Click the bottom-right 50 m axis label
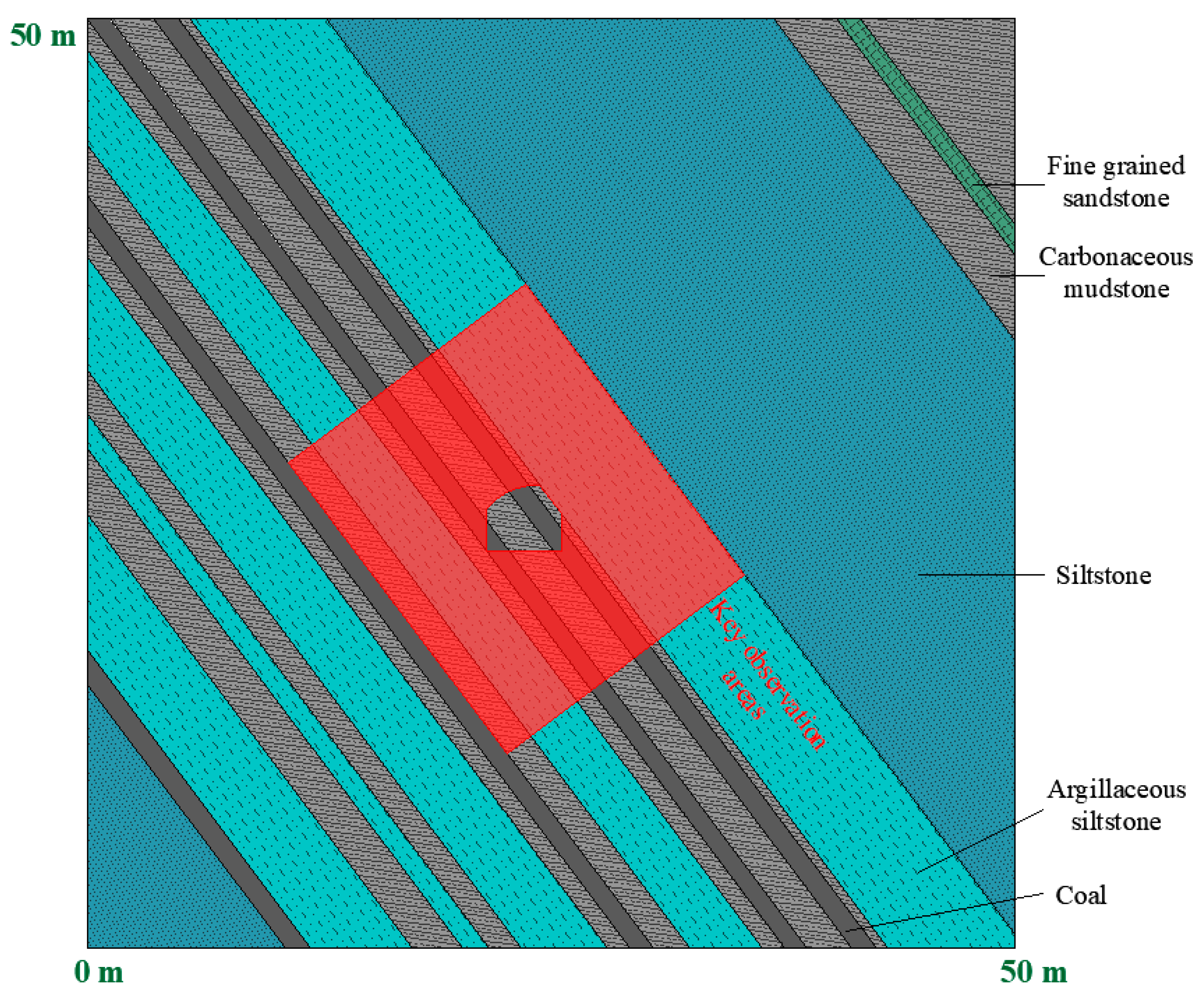 pyautogui.click(x=1033, y=972)
